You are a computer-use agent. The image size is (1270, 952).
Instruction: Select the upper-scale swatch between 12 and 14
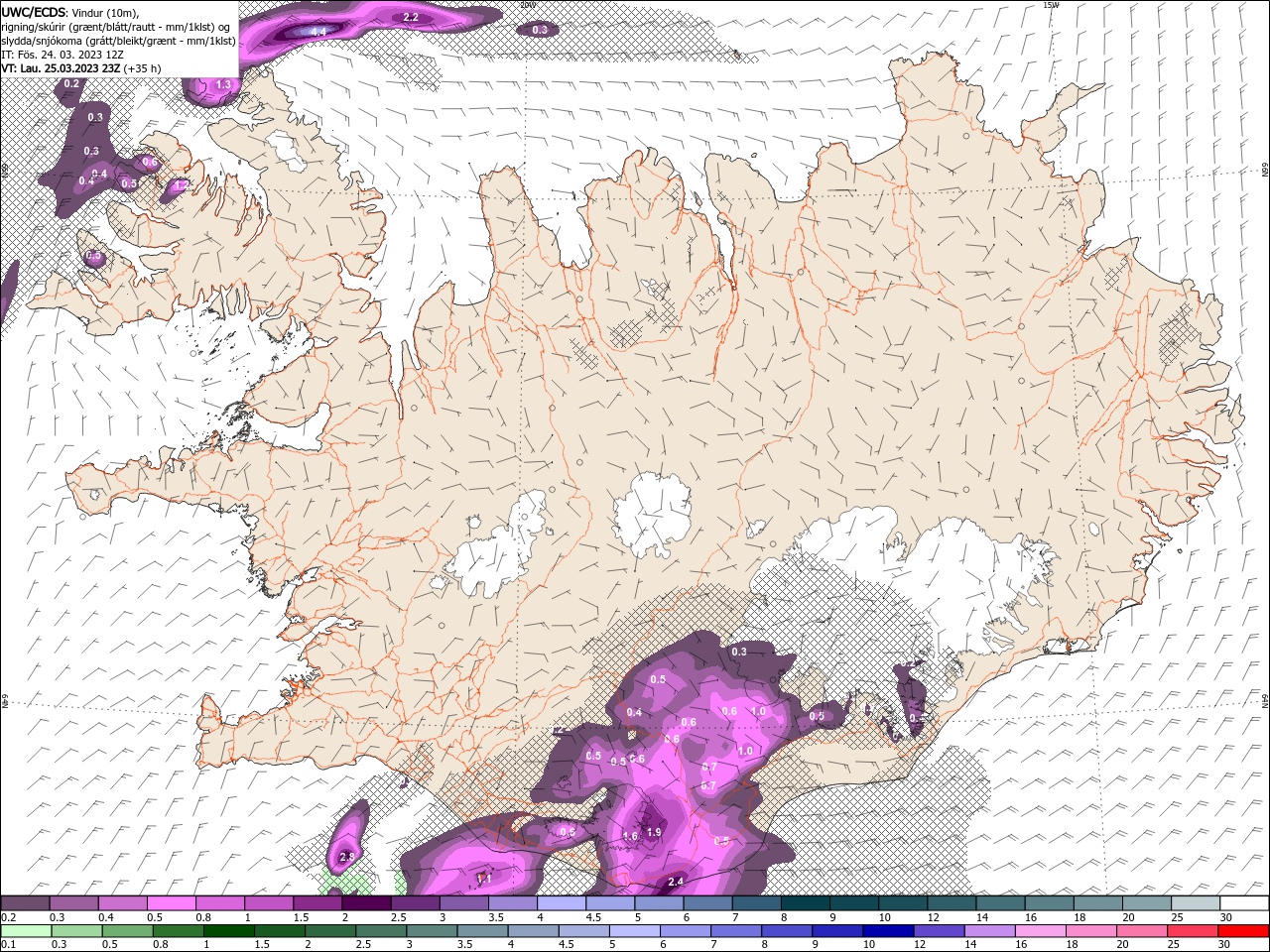coord(952,903)
